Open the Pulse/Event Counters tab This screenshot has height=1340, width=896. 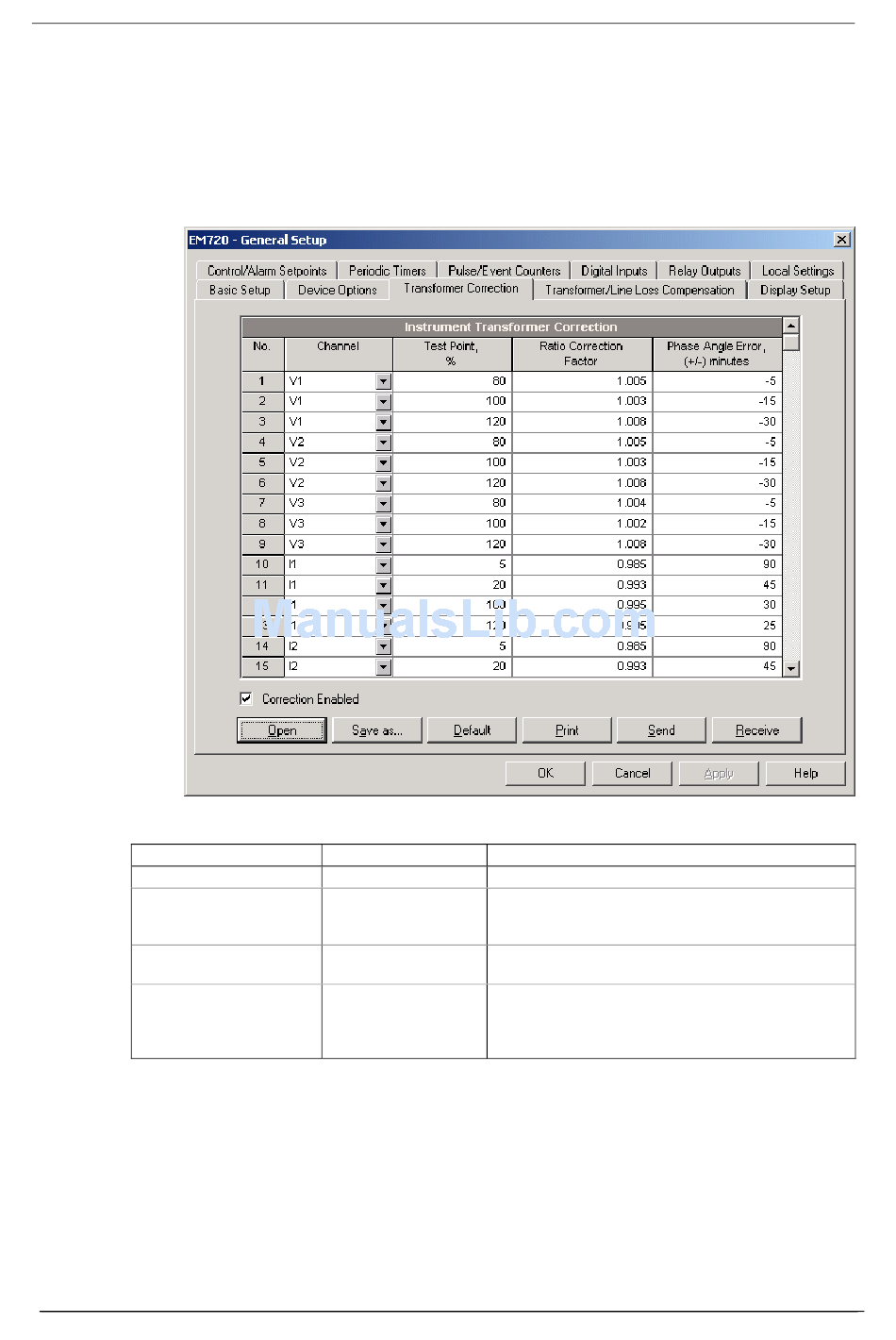504,271
